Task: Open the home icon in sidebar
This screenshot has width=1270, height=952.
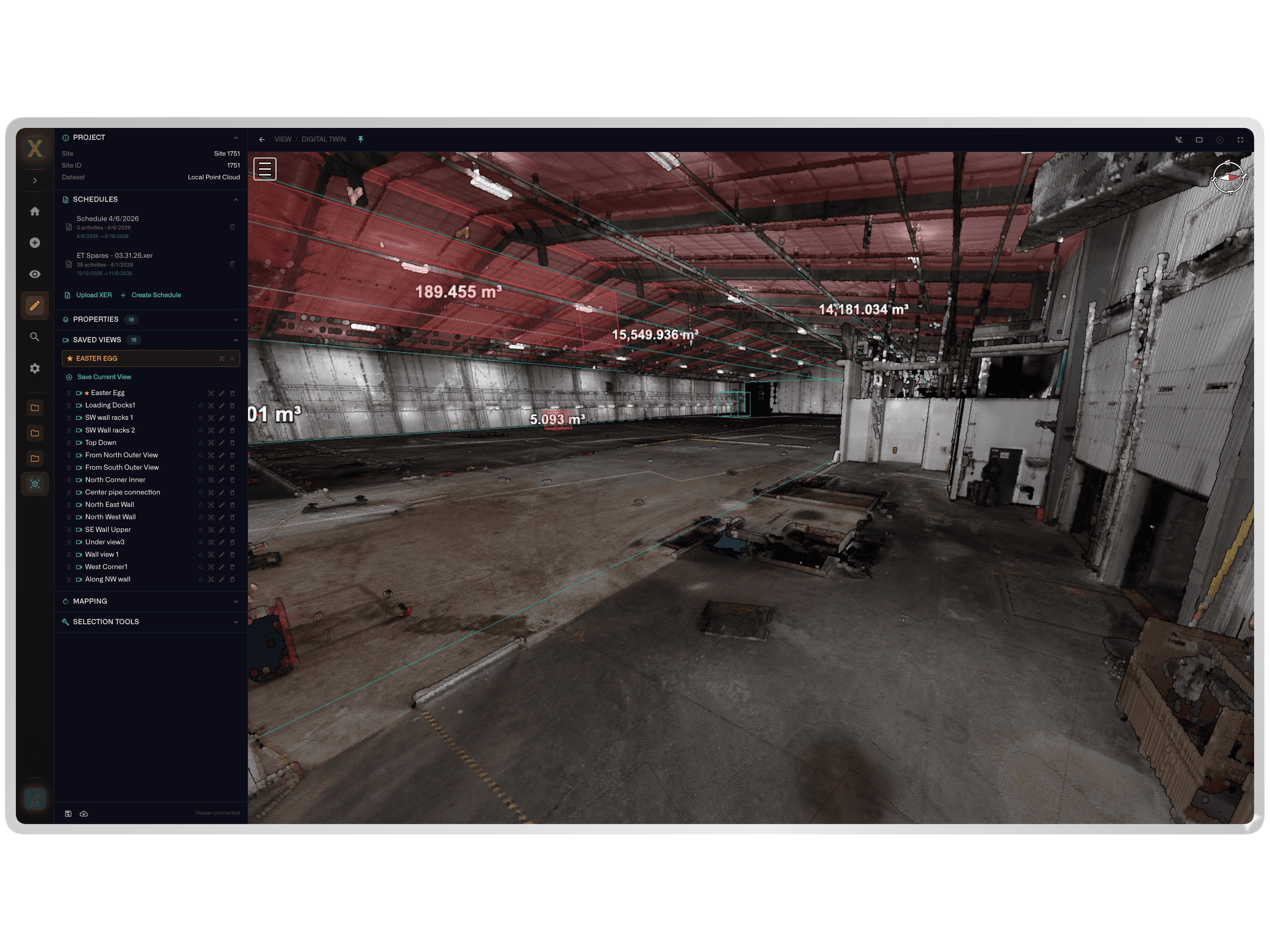Action: coord(35,211)
